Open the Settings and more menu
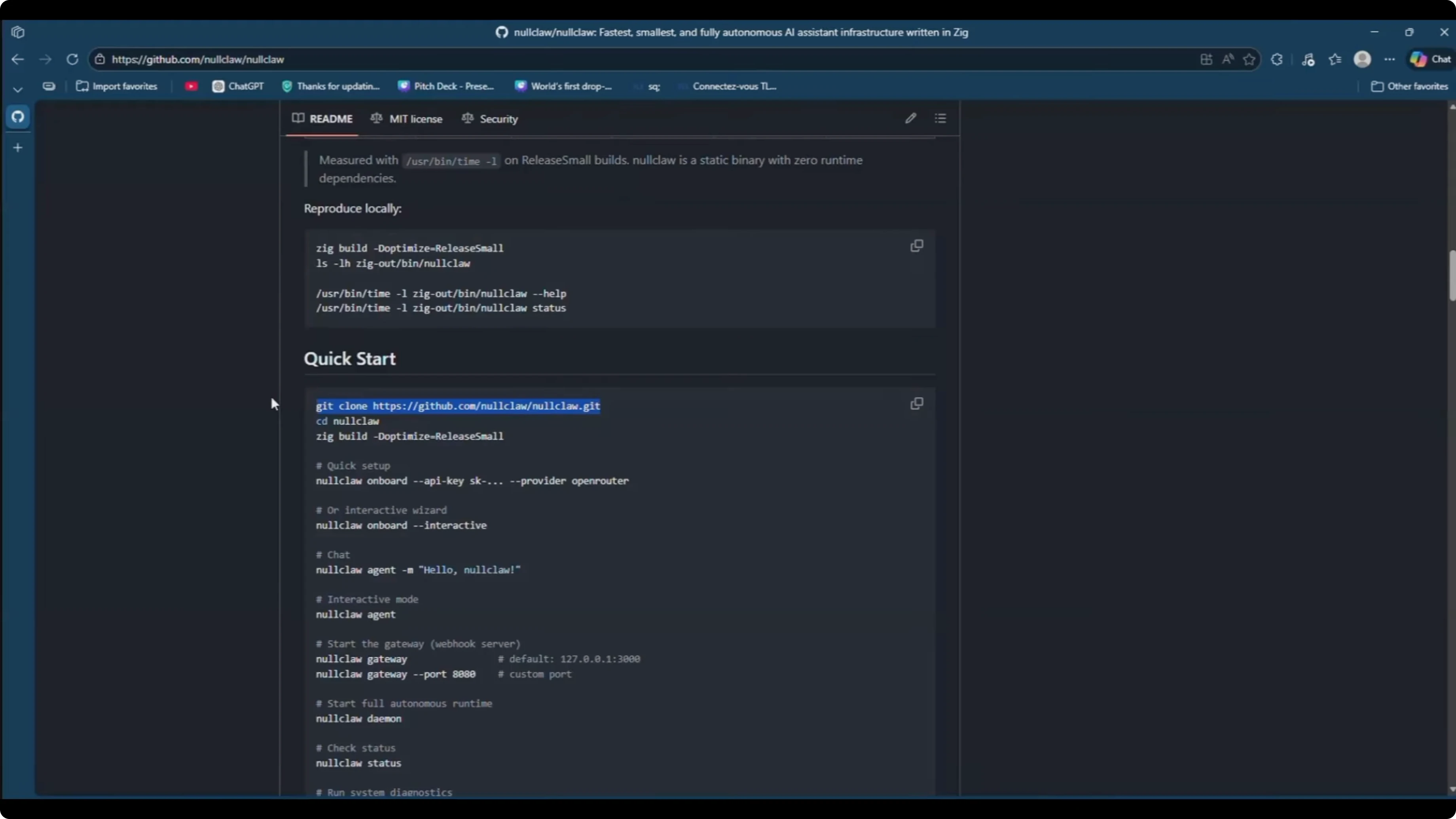This screenshot has width=1456, height=819. (x=1390, y=59)
